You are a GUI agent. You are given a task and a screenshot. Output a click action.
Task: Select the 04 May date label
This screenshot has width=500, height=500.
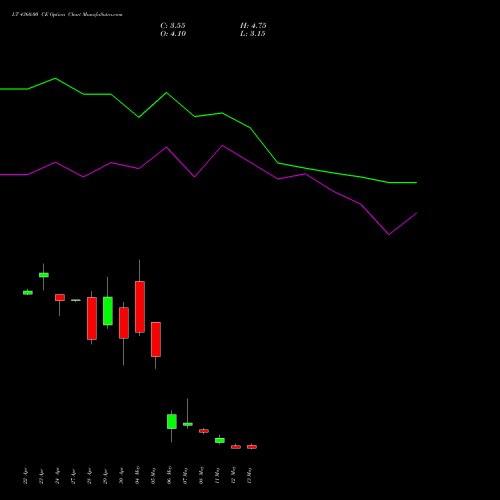(x=138, y=475)
